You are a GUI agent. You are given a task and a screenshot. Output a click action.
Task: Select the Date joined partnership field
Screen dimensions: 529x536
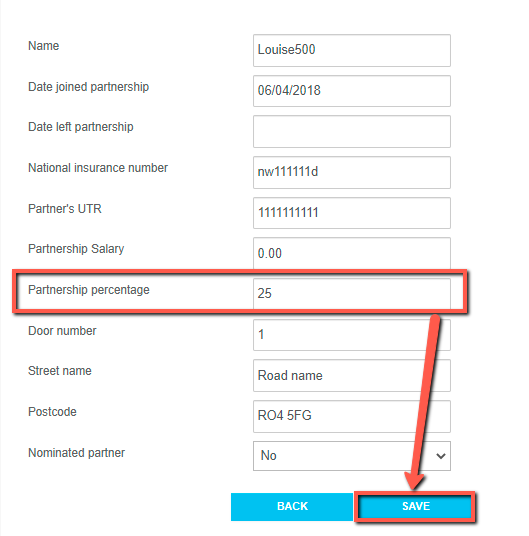pyautogui.click(x=352, y=91)
